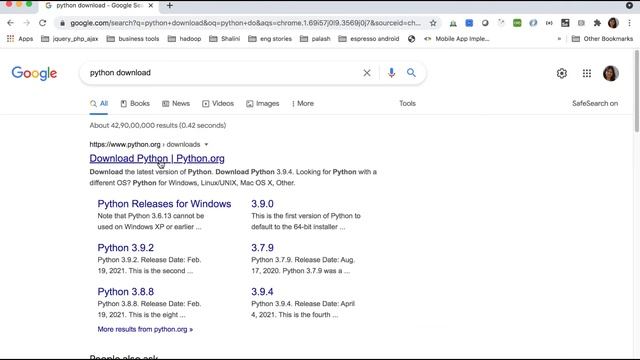Open the Apps bookmarks shortcut

pos(20,39)
